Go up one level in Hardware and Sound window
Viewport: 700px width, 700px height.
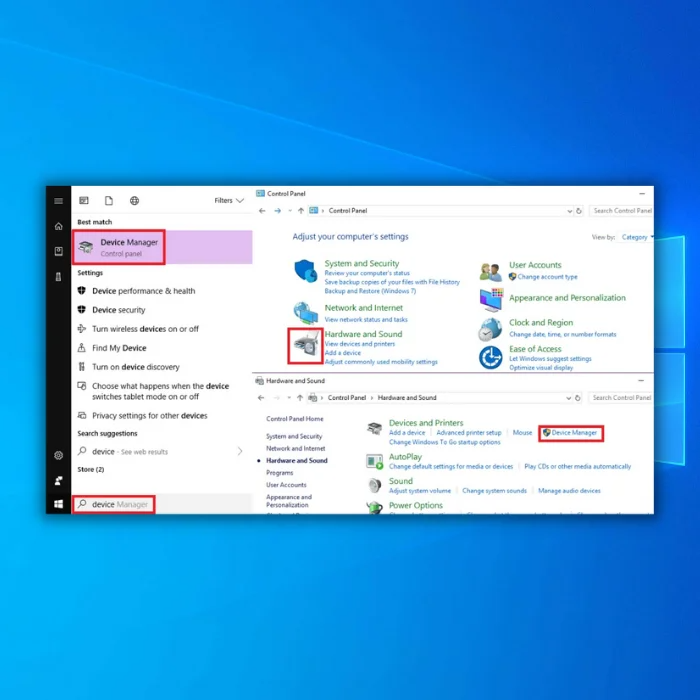click(x=300, y=398)
